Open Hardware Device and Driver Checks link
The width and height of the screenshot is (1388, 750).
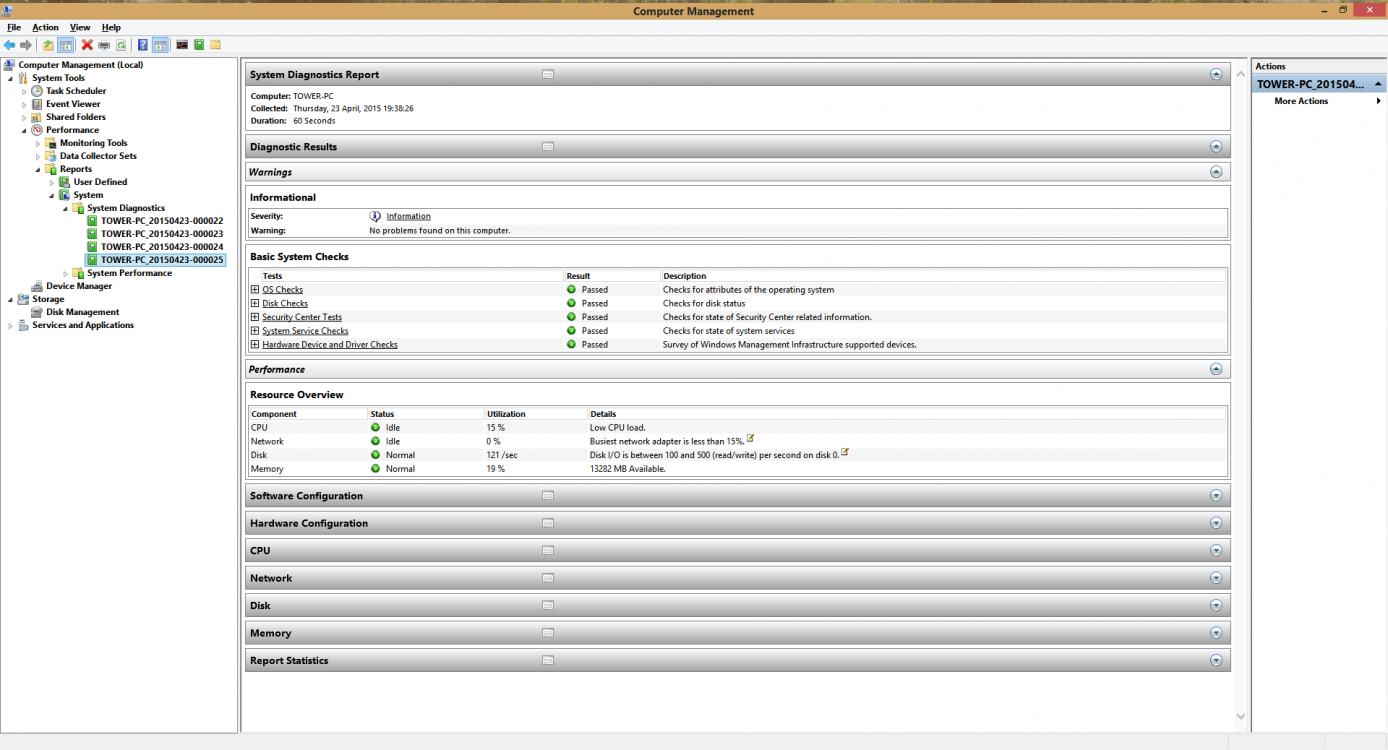pos(330,345)
